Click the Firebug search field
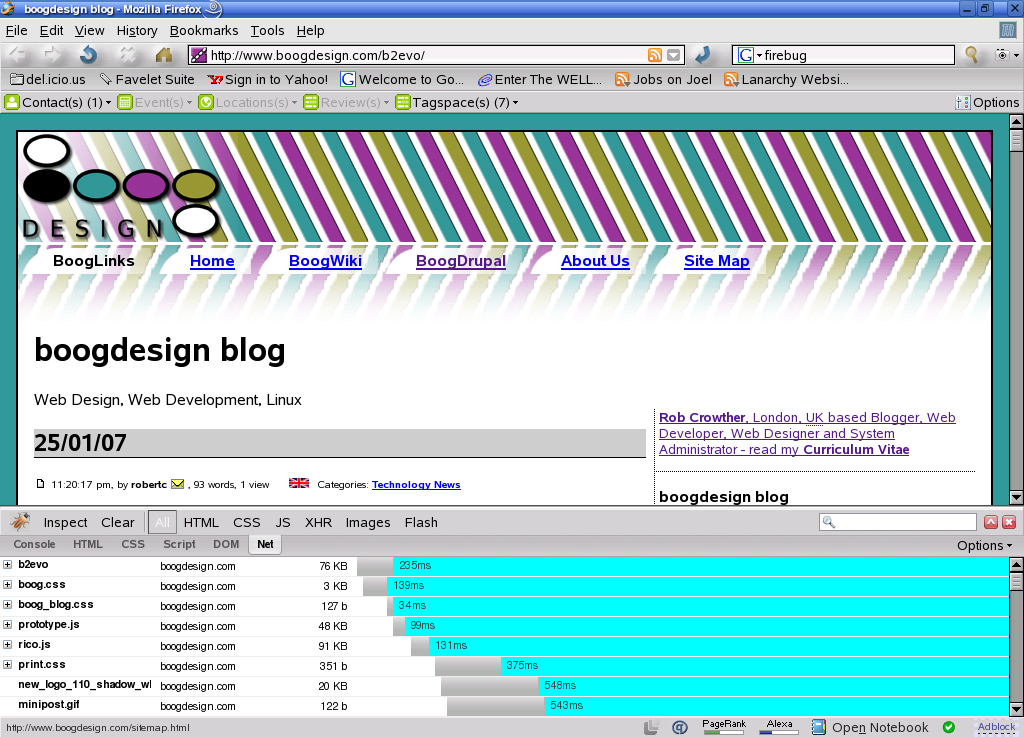 [x=898, y=522]
